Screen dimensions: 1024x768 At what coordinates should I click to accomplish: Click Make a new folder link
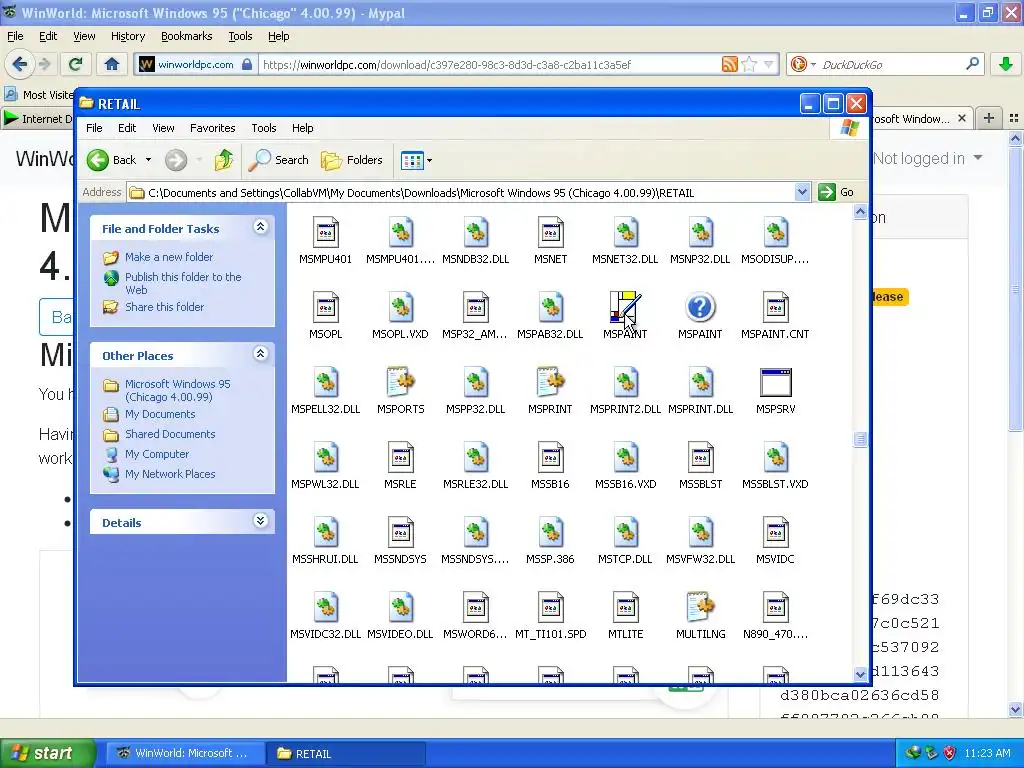pyautogui.click(x=168, y=257)
